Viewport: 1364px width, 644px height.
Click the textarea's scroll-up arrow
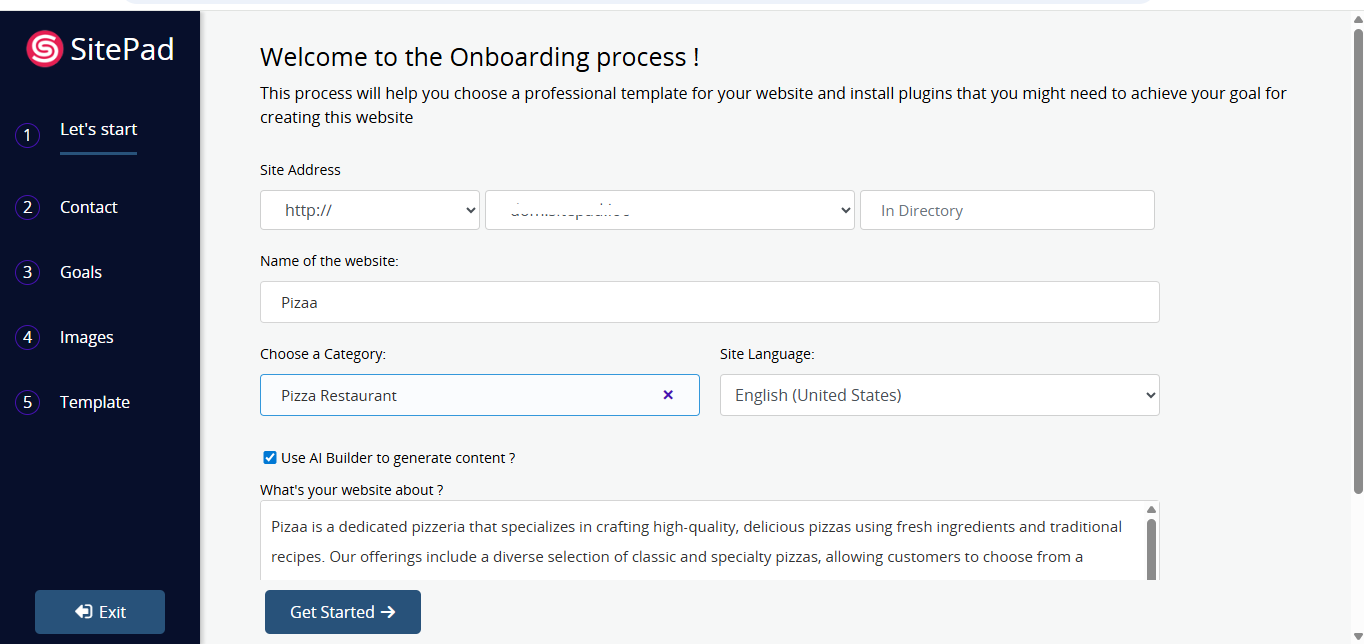[x=1151, y=508]
